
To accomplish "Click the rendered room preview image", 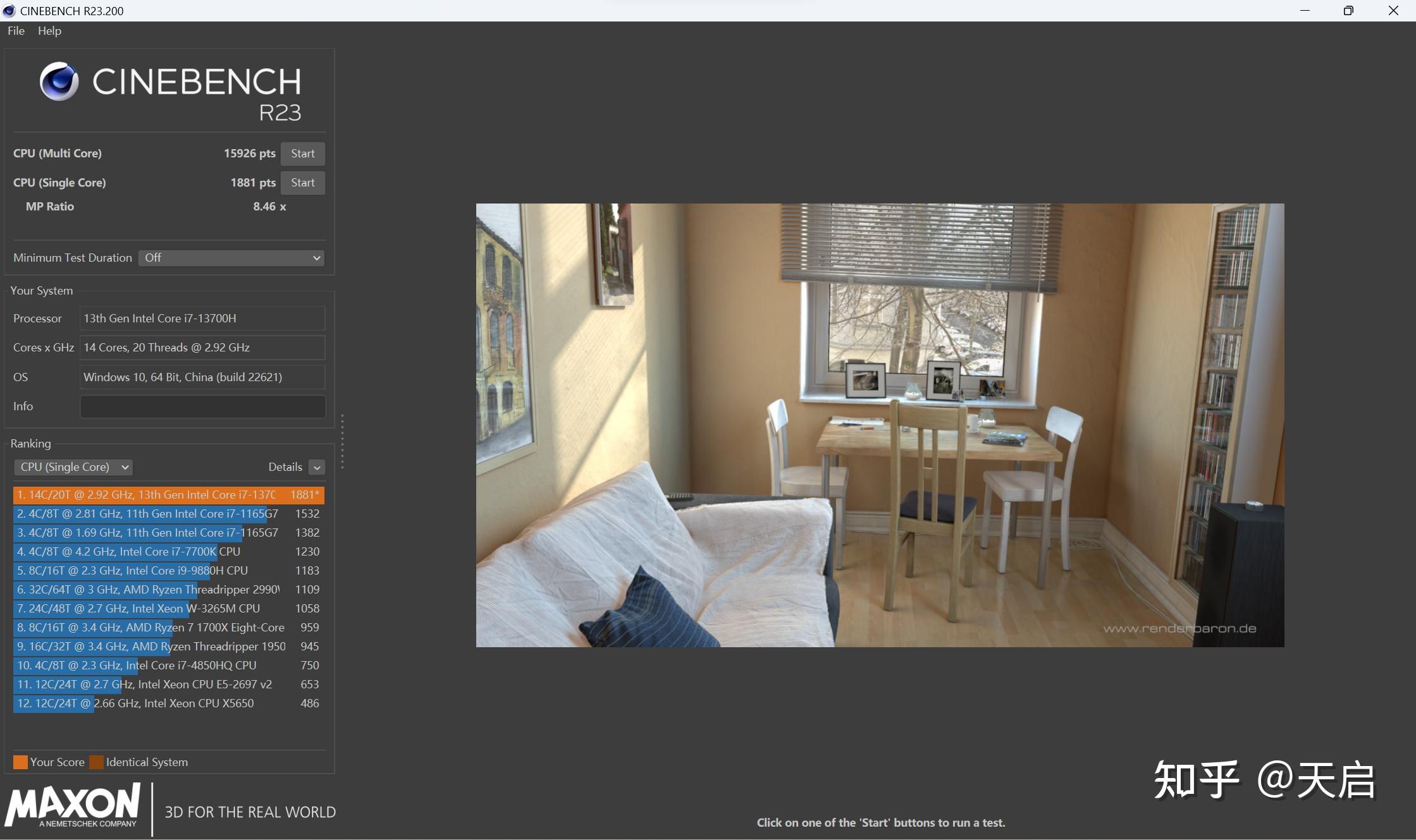I will click(x=880, y=425).
